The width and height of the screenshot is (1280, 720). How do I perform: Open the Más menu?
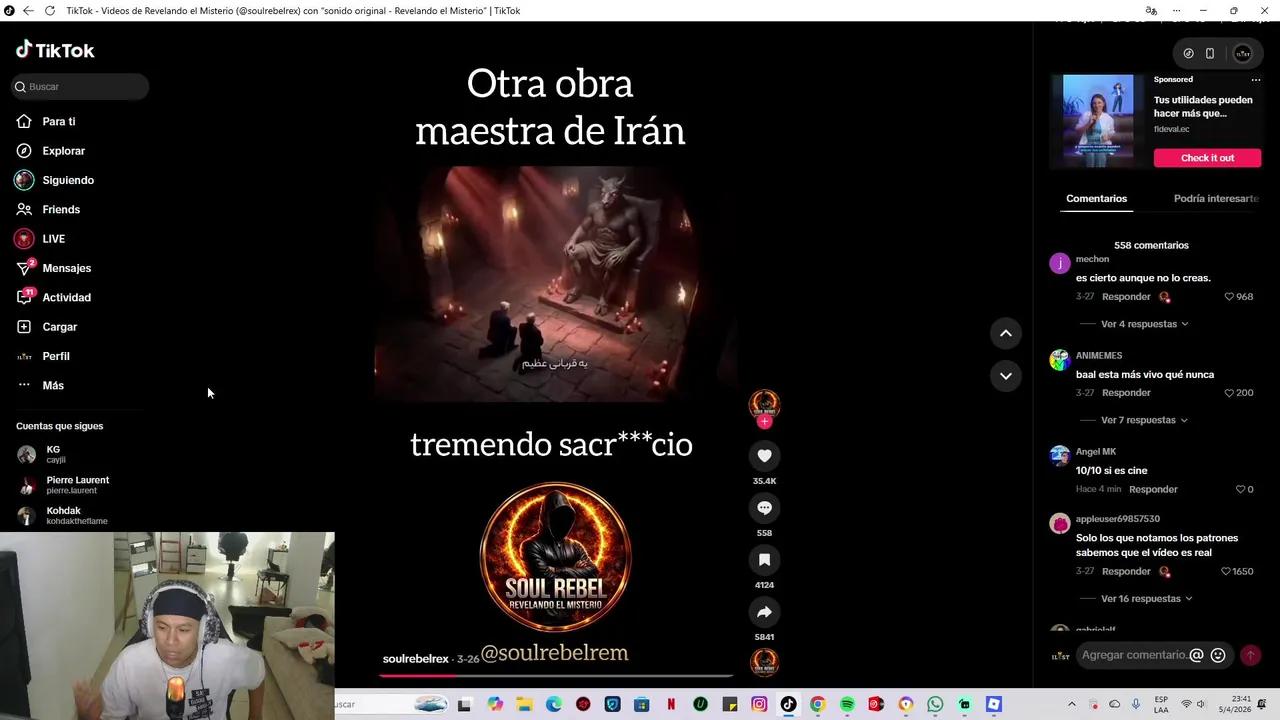click(40, 386)
